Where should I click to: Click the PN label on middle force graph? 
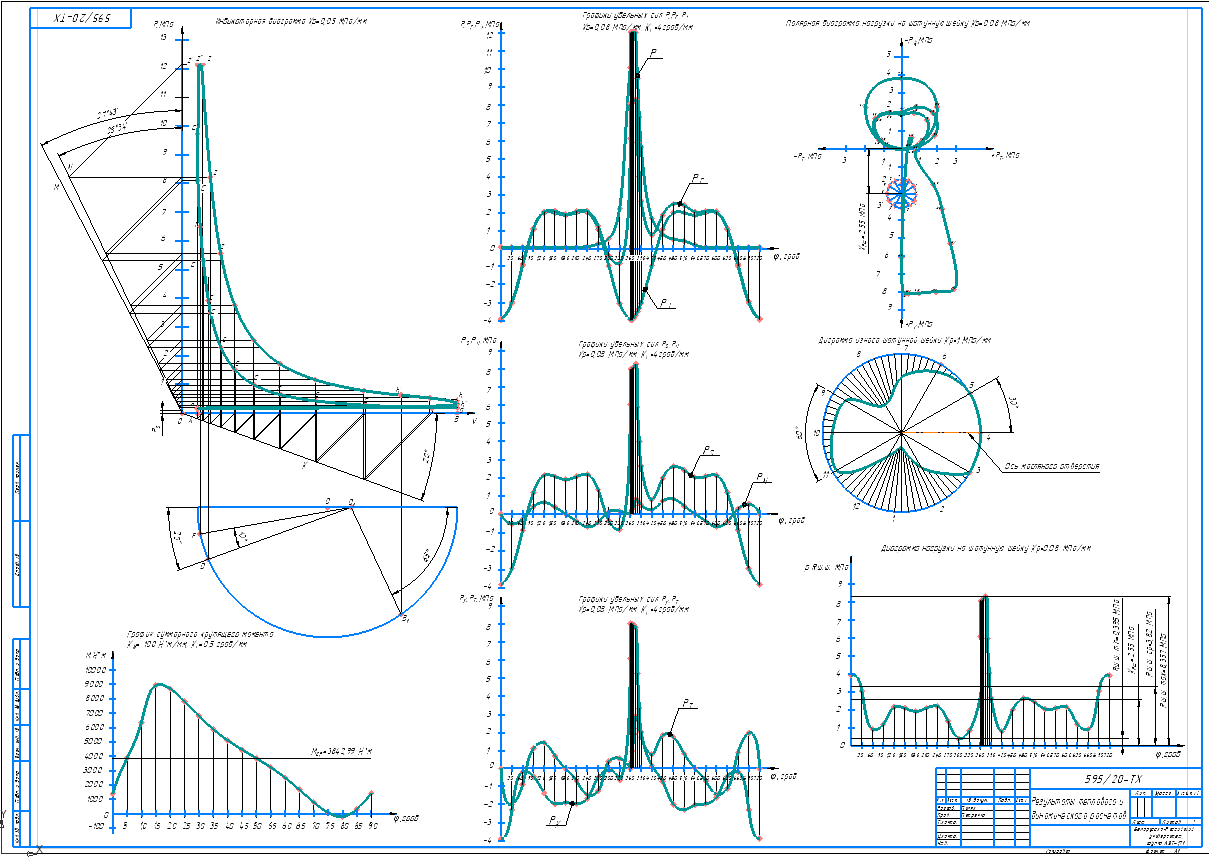pyautogui.click(x=762, y=477)
